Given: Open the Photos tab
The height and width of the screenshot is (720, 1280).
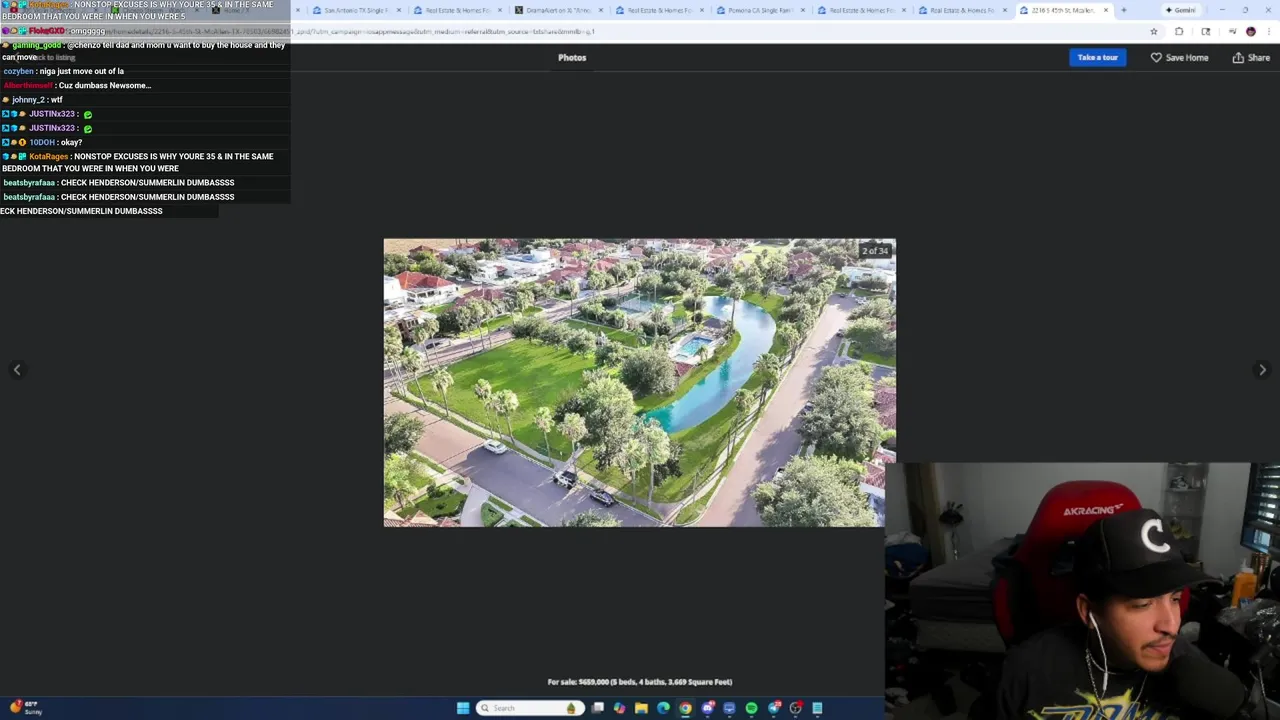Looking at the screenshot, I should 572,57.
